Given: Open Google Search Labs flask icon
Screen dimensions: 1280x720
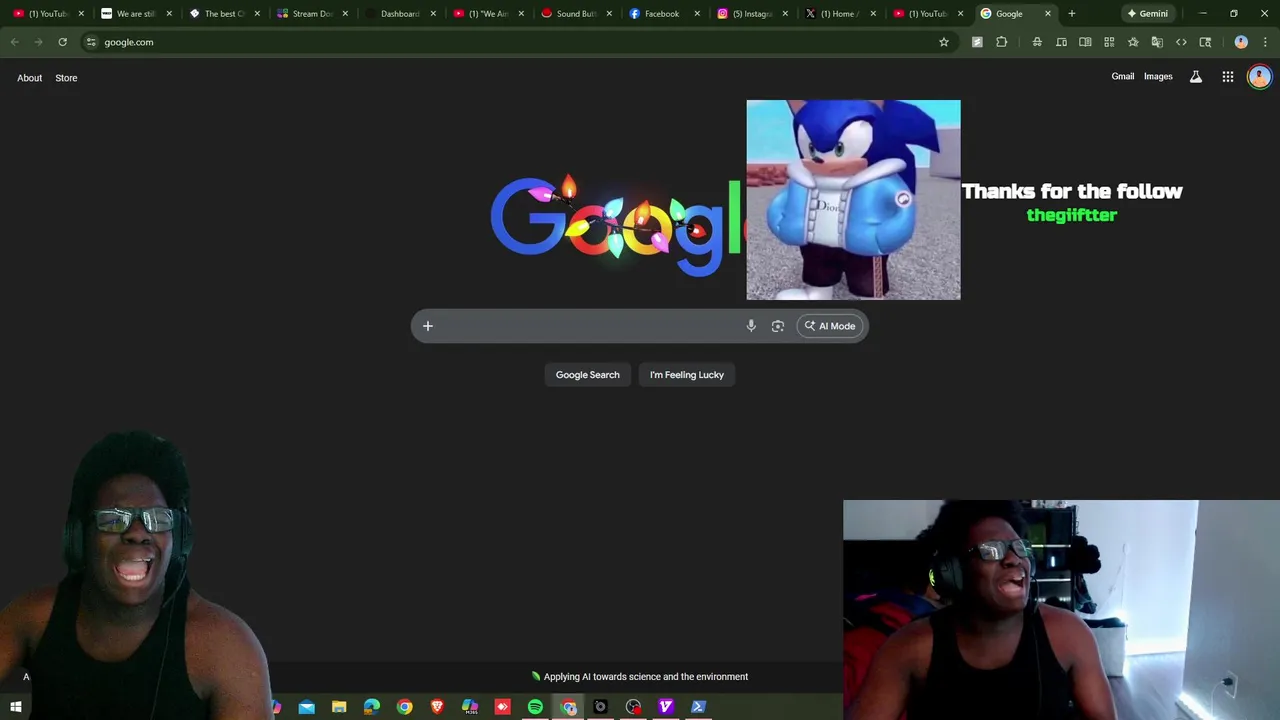Looking at the screenshot, I should click(x=1196, y=77).
